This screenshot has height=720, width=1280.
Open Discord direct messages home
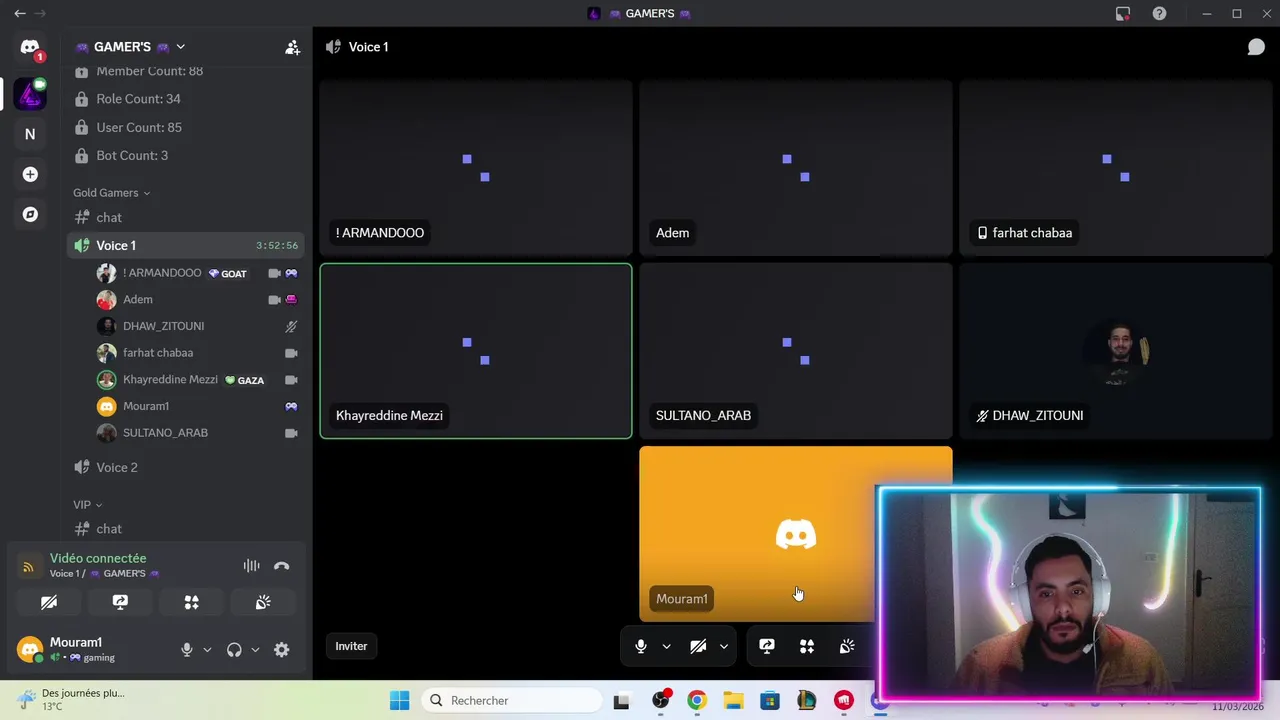[x=30, y=48]
